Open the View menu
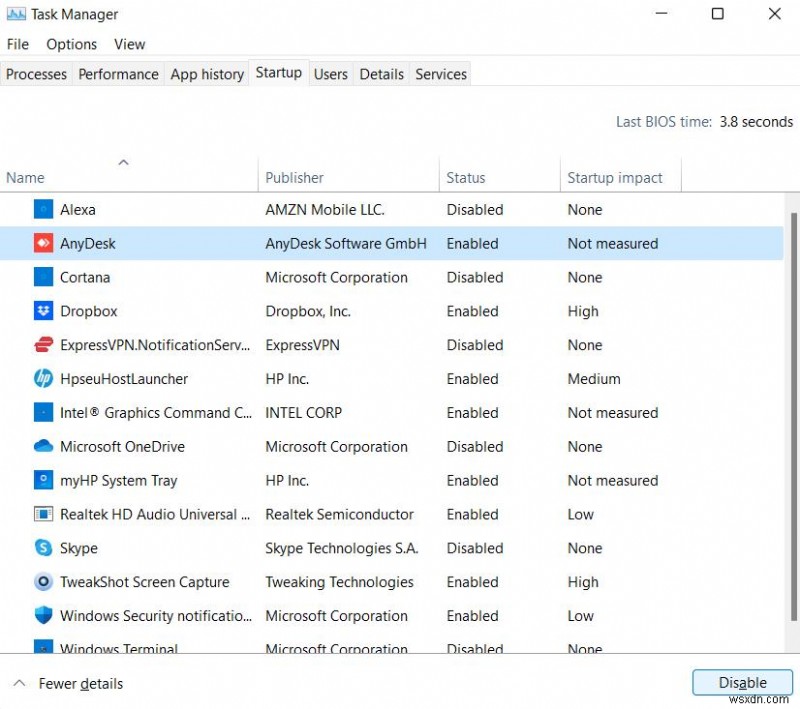 pyautogui.click(x=129, y=44)
